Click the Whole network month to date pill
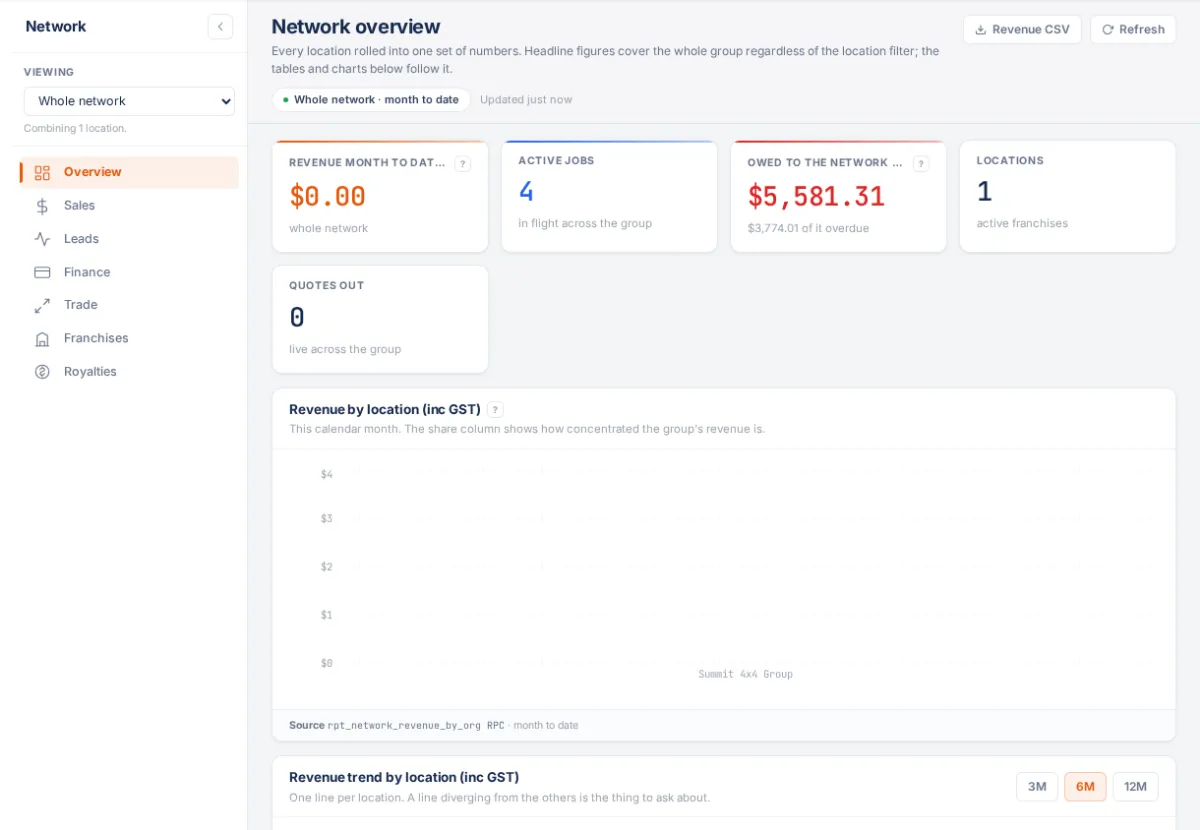 pos(371,100)
